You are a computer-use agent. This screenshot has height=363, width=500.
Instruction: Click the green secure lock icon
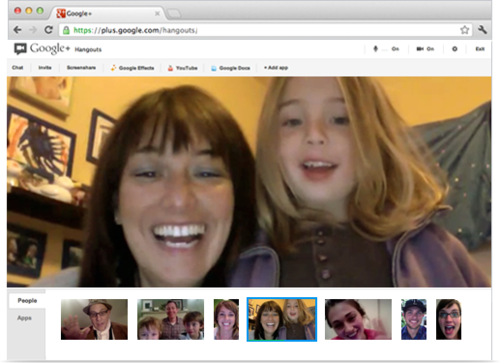point(66,30)
